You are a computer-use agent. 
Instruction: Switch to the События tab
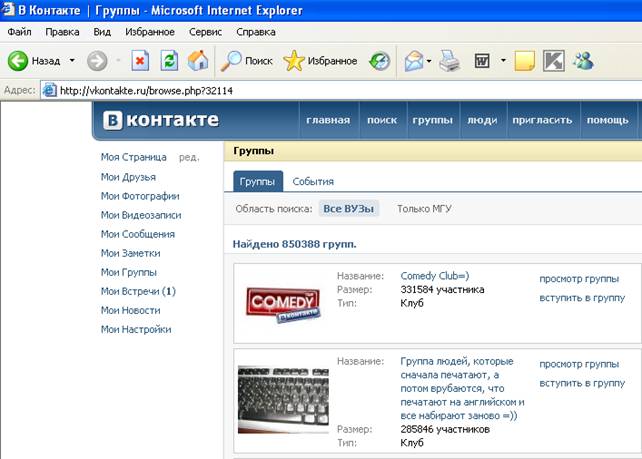click(313, 181)
